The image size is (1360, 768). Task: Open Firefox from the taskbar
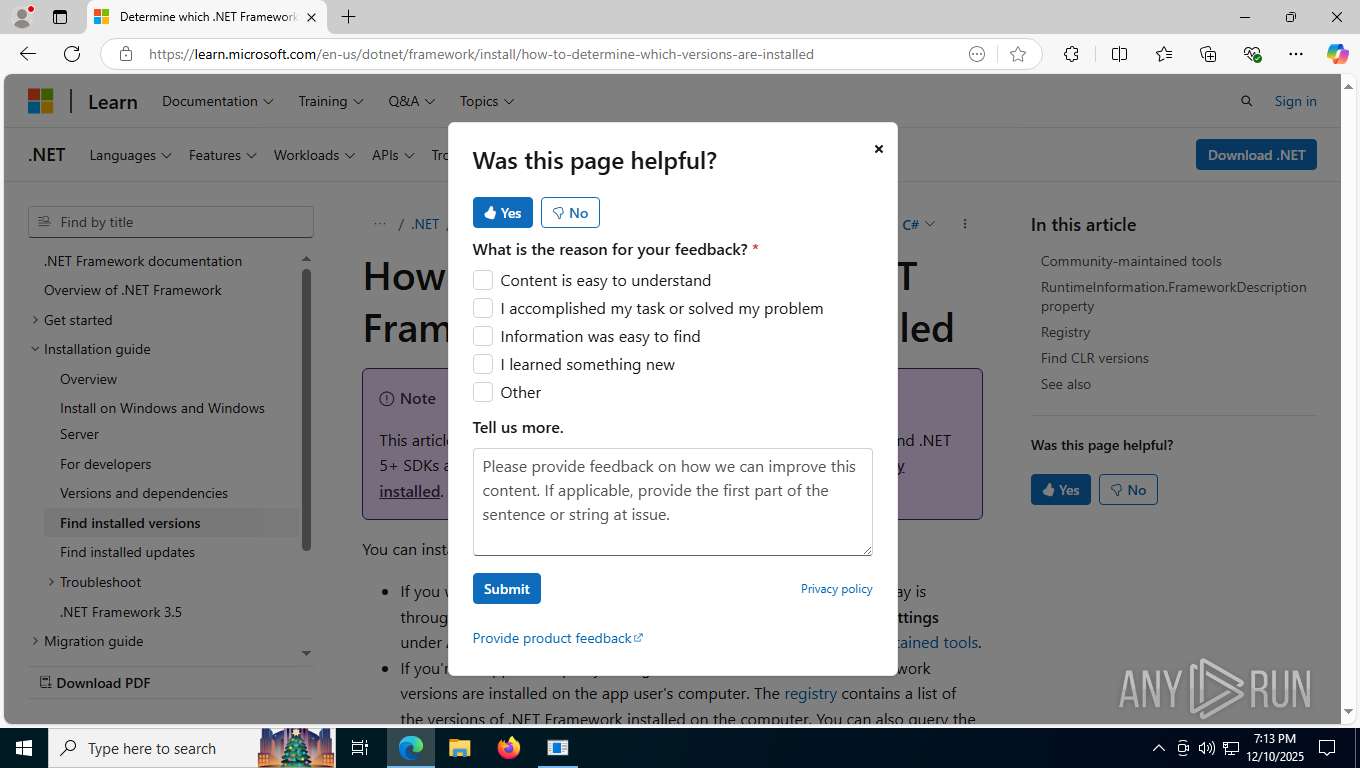509,748
